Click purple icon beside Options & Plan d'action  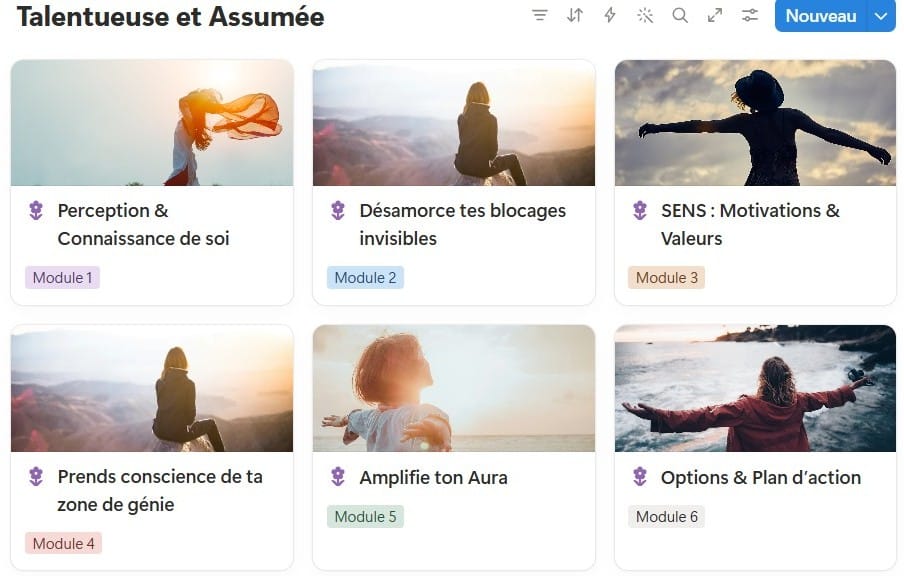[x=640, y=477]
